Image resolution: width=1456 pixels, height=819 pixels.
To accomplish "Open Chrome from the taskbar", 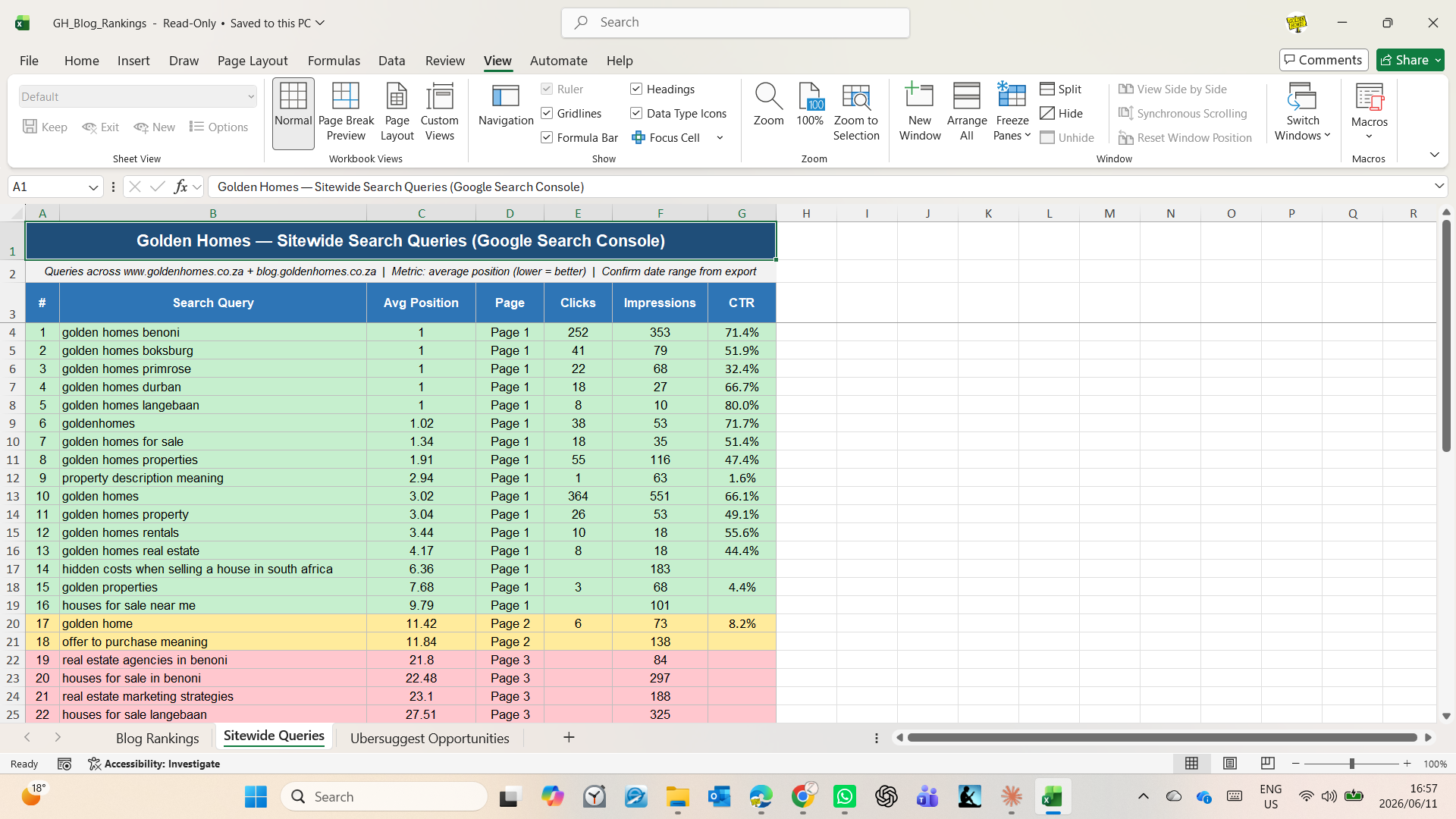I will pos(802,796).
